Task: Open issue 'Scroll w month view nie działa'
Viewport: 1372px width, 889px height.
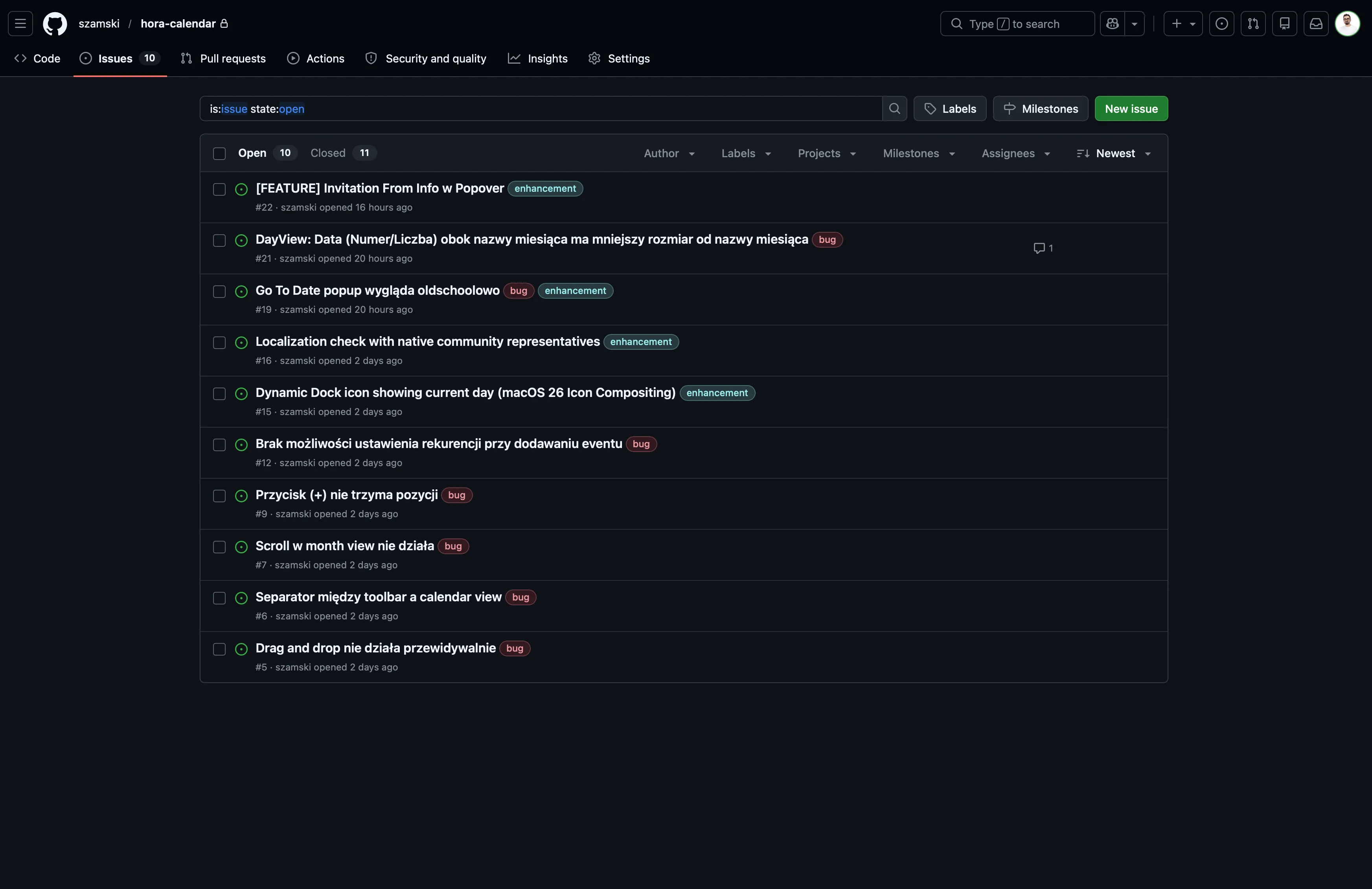Action: point(344,546)
